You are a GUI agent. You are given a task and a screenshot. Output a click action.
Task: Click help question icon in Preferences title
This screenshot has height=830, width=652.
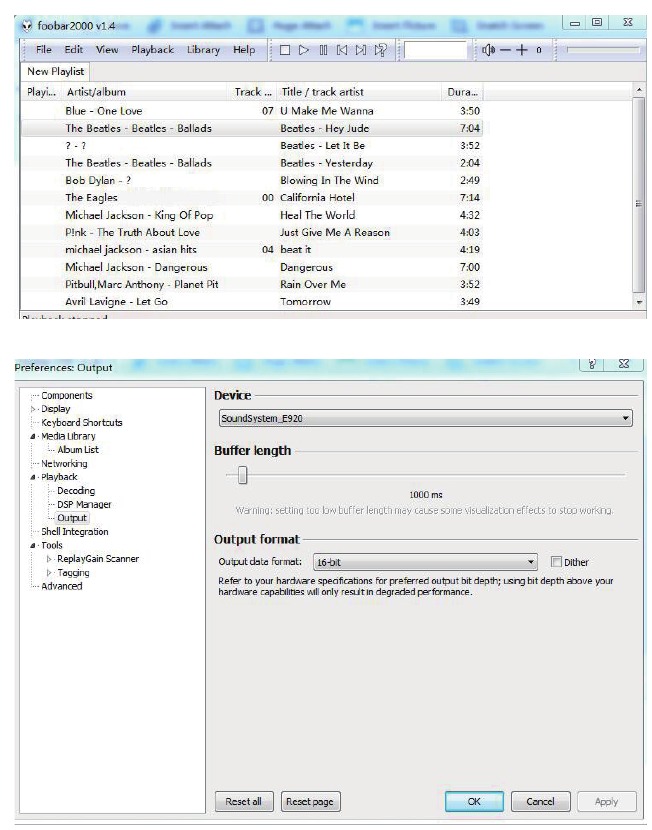[592, 364]
